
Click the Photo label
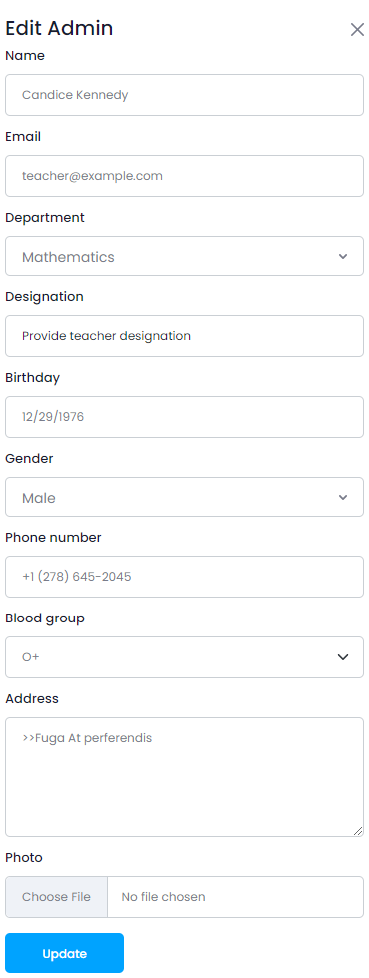tap(24, 858)
